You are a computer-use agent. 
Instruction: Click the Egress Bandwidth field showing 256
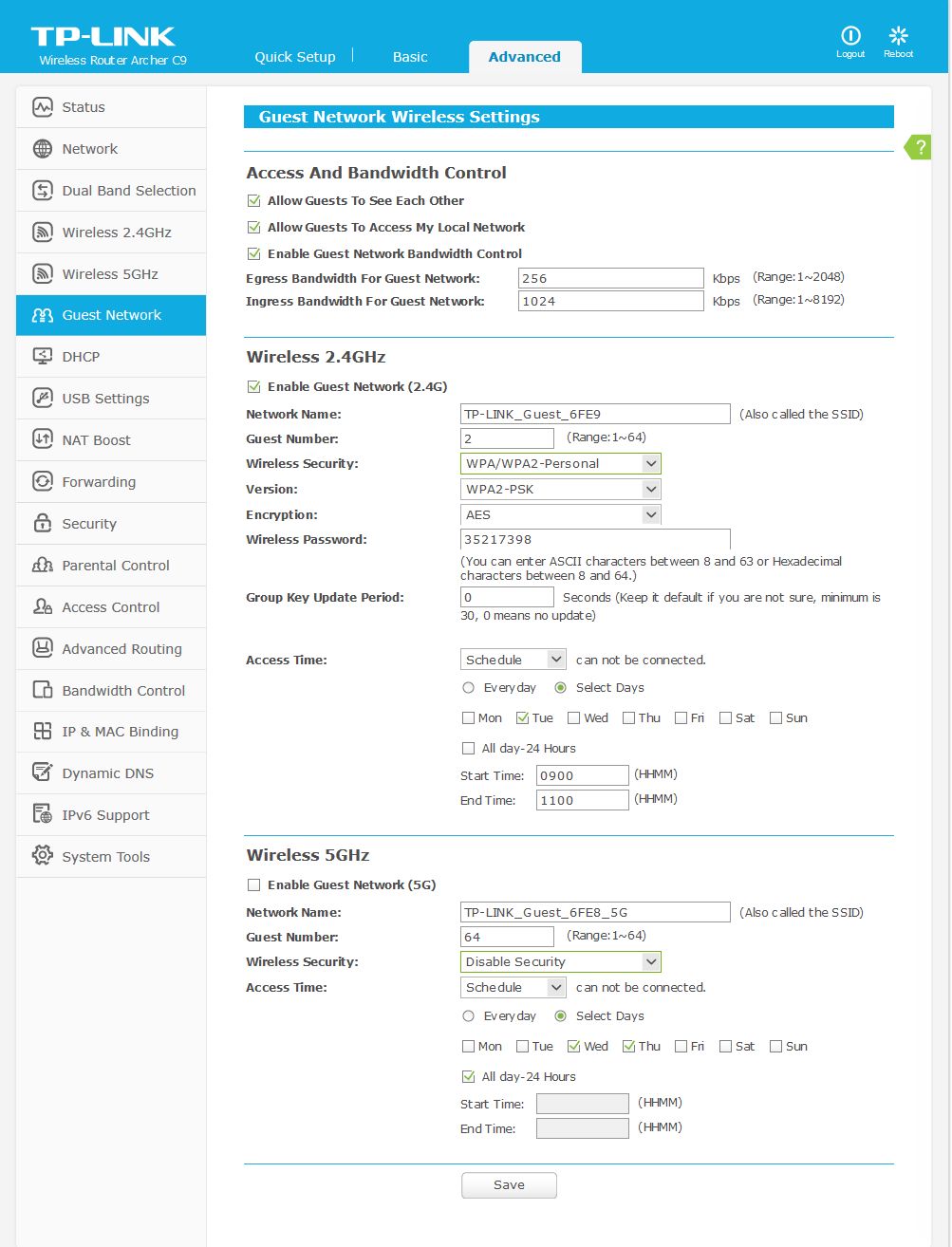tap(611, 278)
